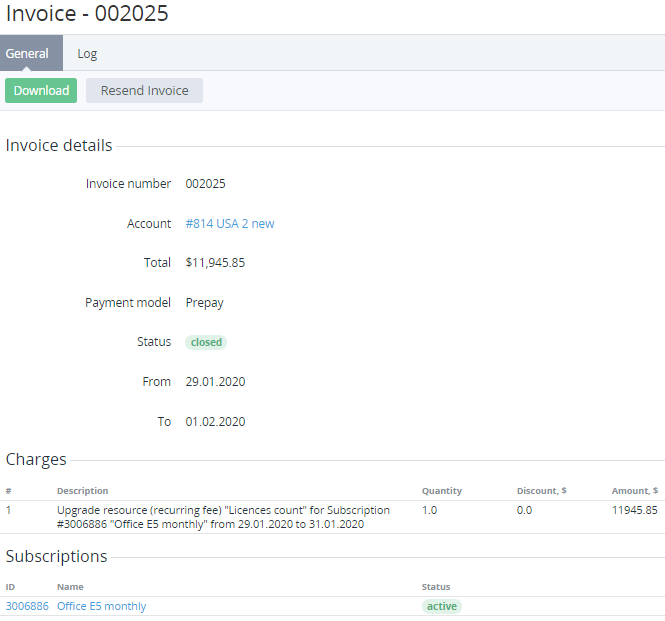Click the Amount, $ column header
Image resolution: width=665 pixels, height=621 pixels.
point(634,491)
